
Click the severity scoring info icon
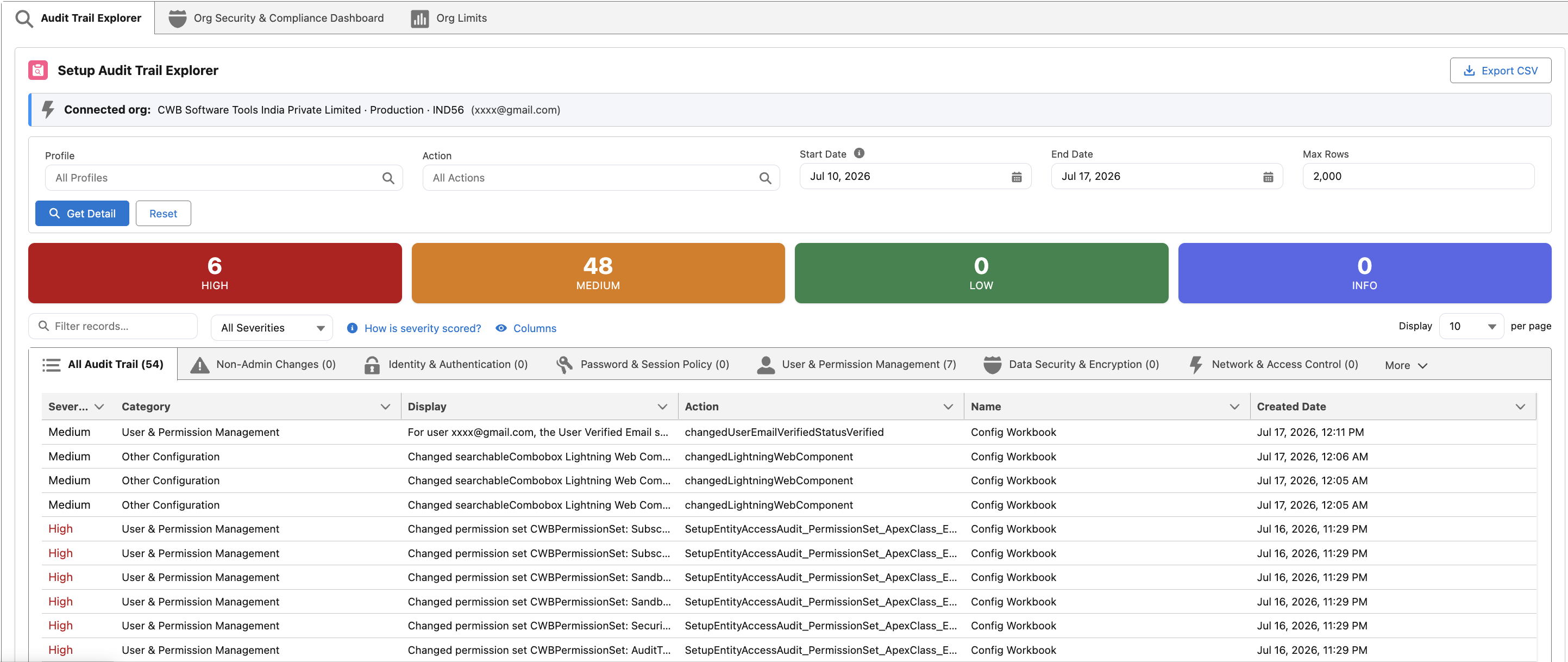pyautogui.click(x=352, y=328)
